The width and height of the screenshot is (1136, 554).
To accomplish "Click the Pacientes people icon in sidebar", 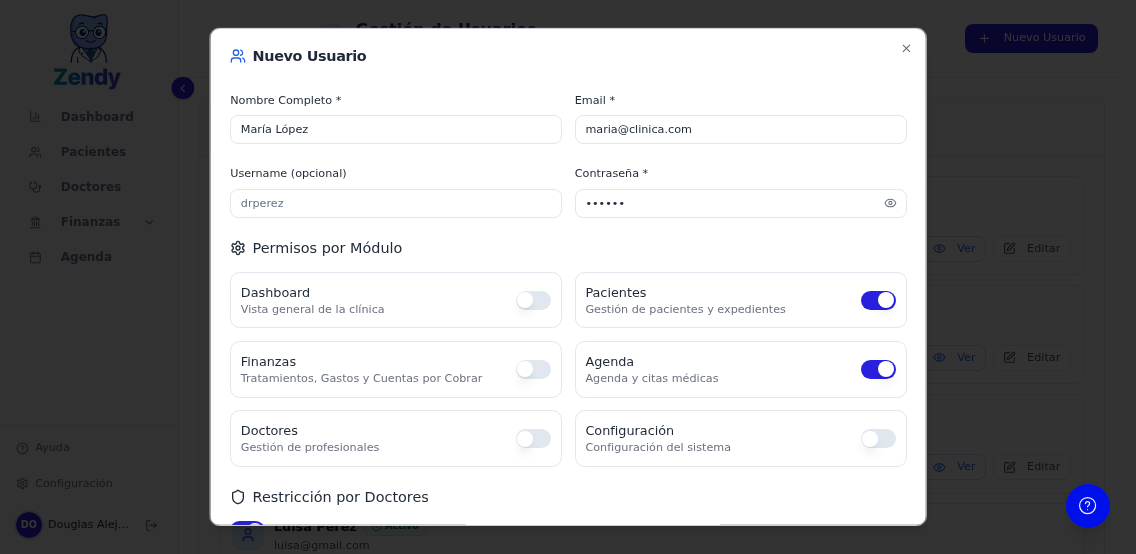I will coord(36,152).
